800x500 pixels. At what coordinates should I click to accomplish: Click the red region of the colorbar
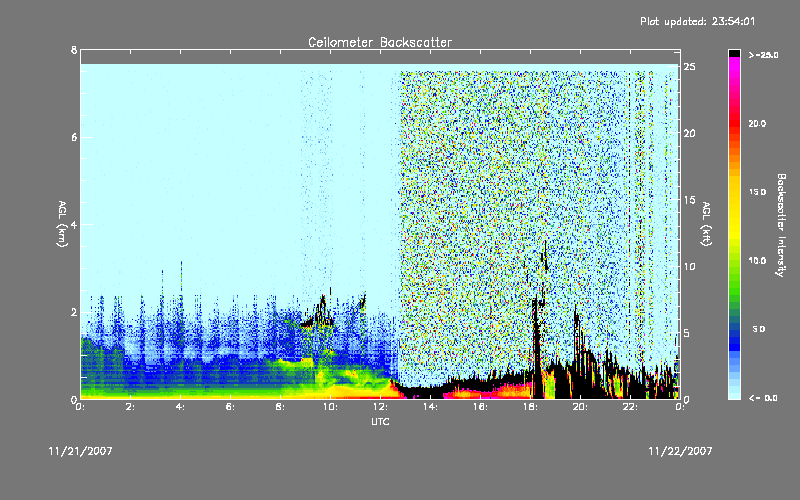[x=734, y=122]
